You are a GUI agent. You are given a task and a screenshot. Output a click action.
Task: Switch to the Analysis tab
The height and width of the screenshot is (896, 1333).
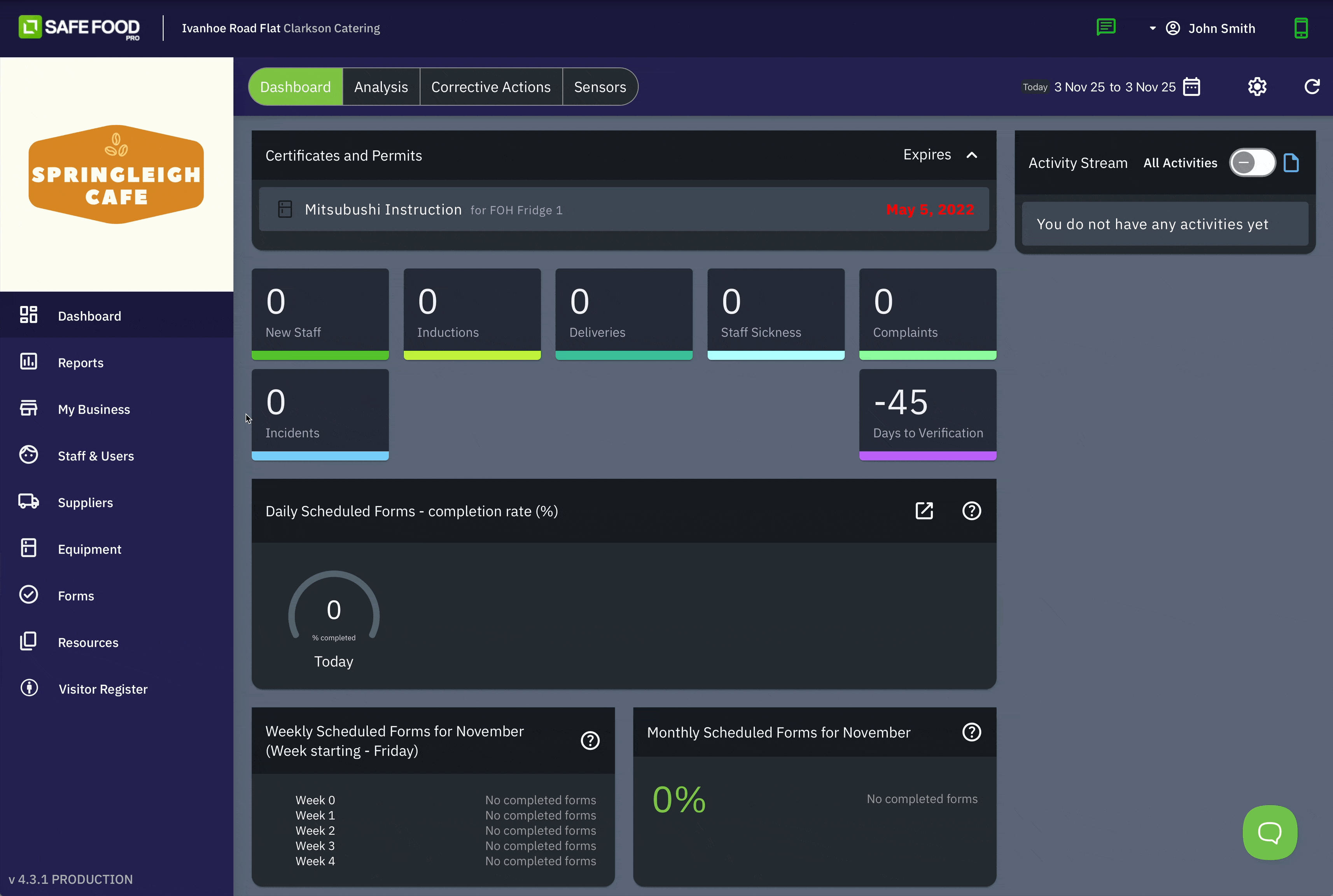coord(381,87)
